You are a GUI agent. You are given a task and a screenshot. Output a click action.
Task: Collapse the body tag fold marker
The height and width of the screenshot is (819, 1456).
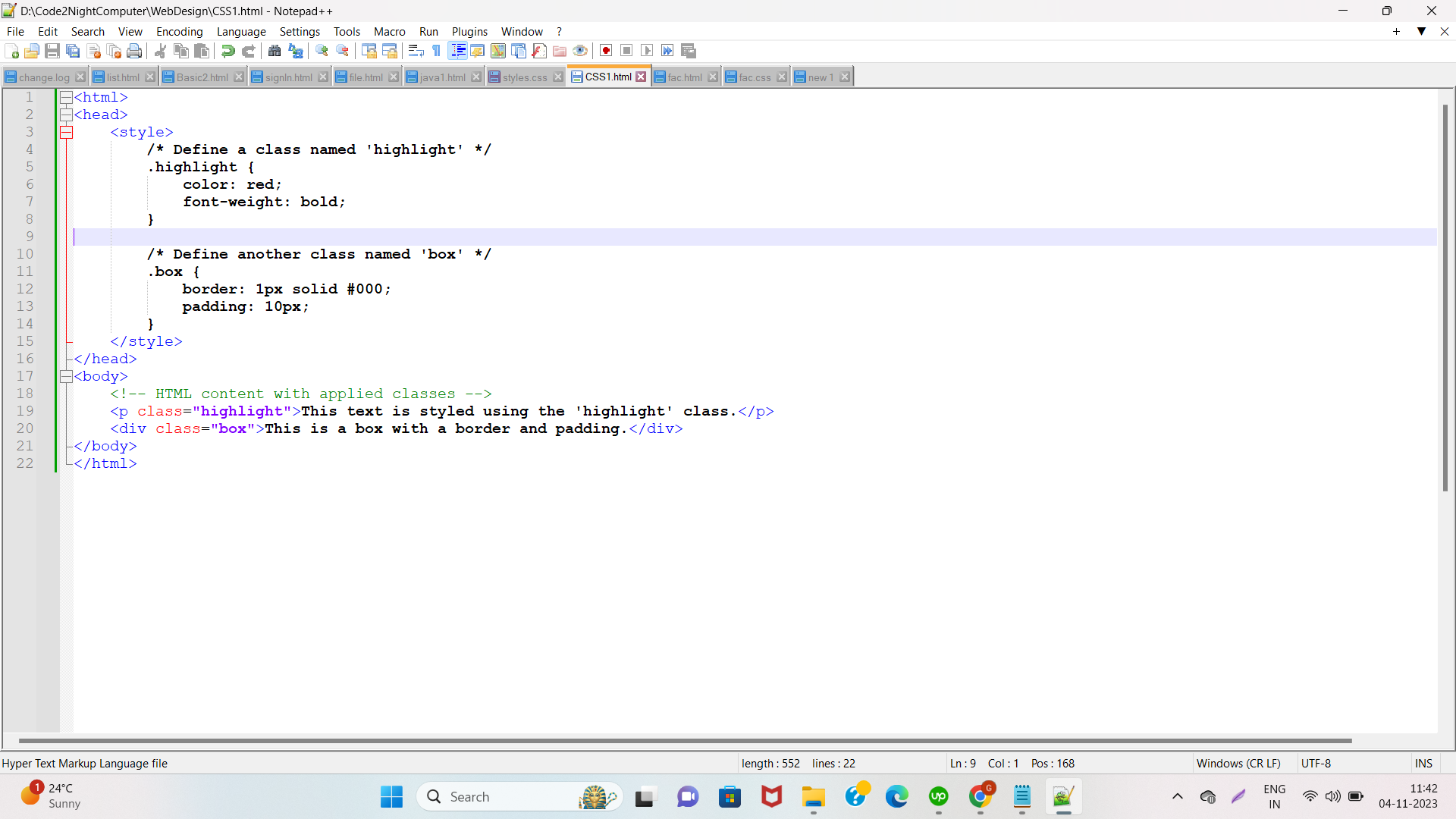pos(66,376)
